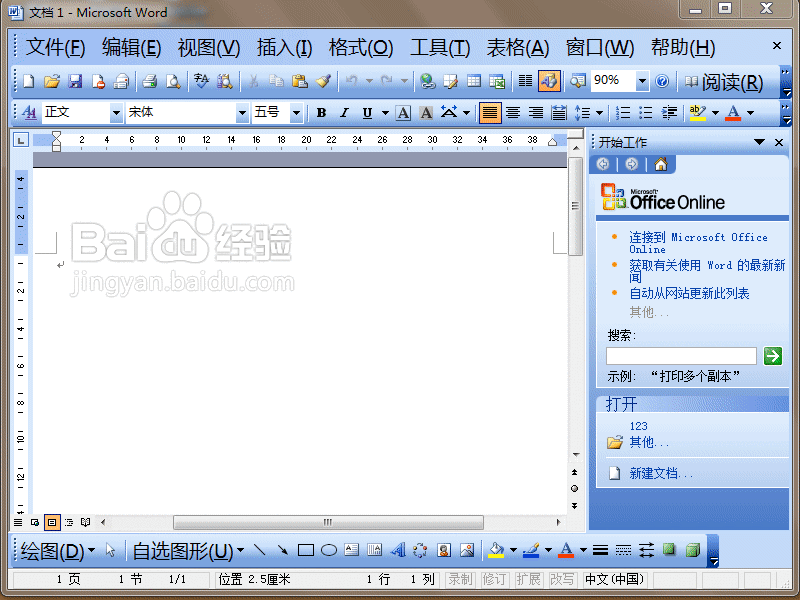The height and width of the screenshot is (600, 800).
Task: Open the style 正文 dropdown
Action: [x=116, y=112]
